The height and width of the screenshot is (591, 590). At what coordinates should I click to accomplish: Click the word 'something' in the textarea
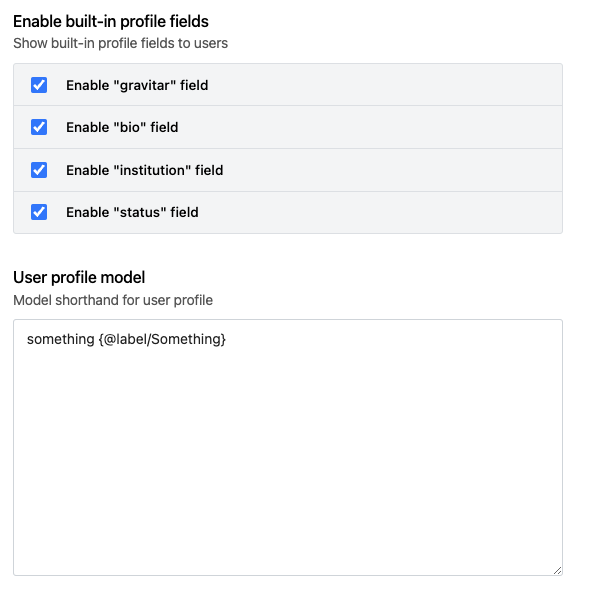pyautogui.click(x=61, y=339)
